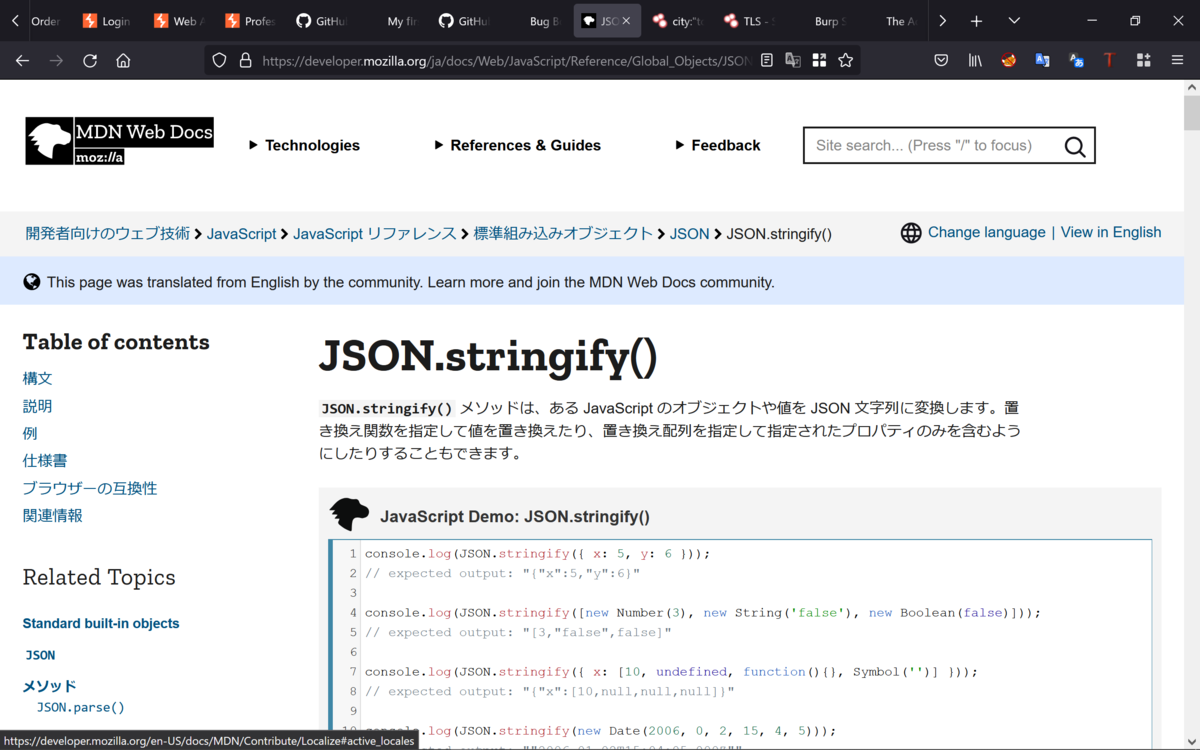Toggle reader view in address bar
This screenshot has height=750, width=1200.
767,60
